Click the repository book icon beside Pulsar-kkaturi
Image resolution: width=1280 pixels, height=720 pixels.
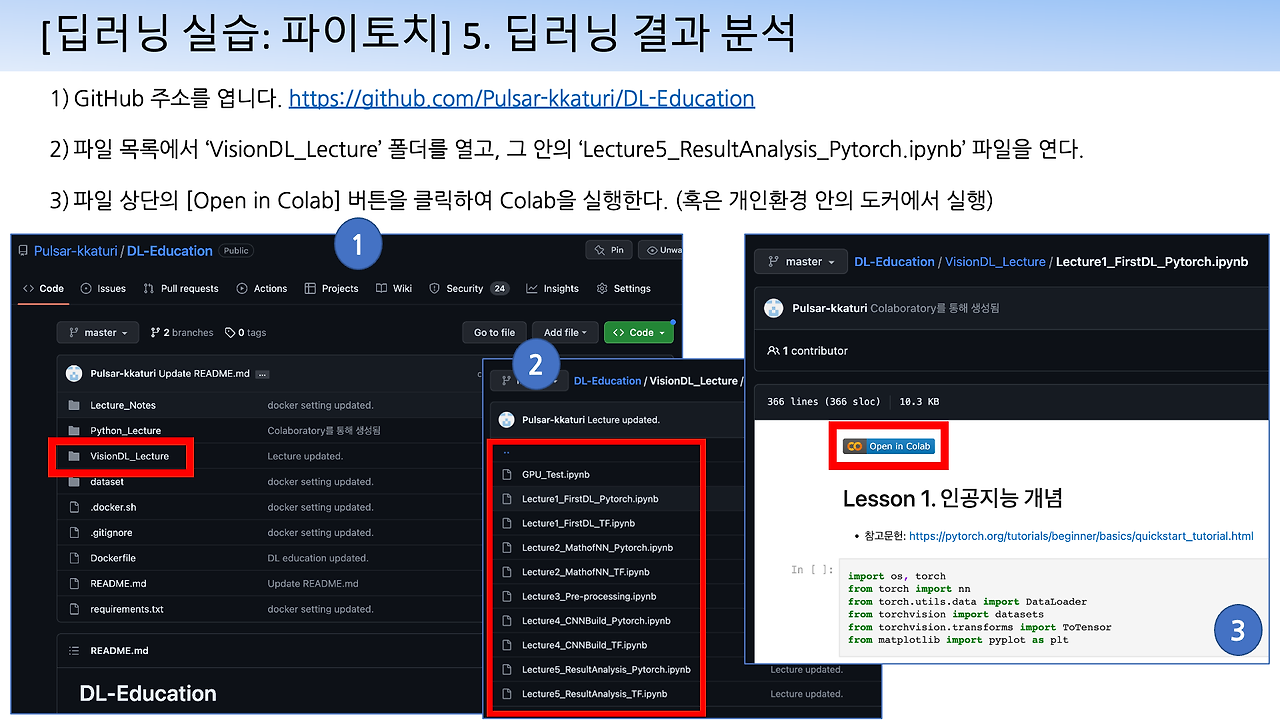22,250
